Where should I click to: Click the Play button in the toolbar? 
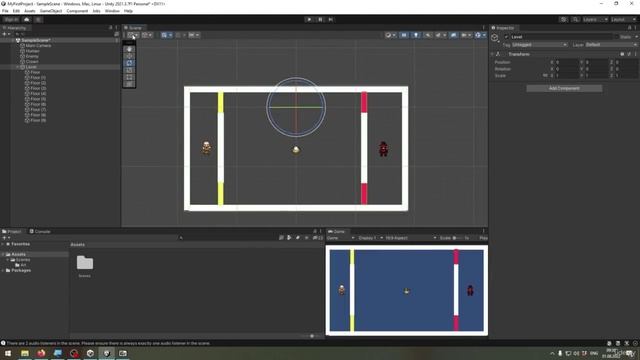tap(309, 19)
